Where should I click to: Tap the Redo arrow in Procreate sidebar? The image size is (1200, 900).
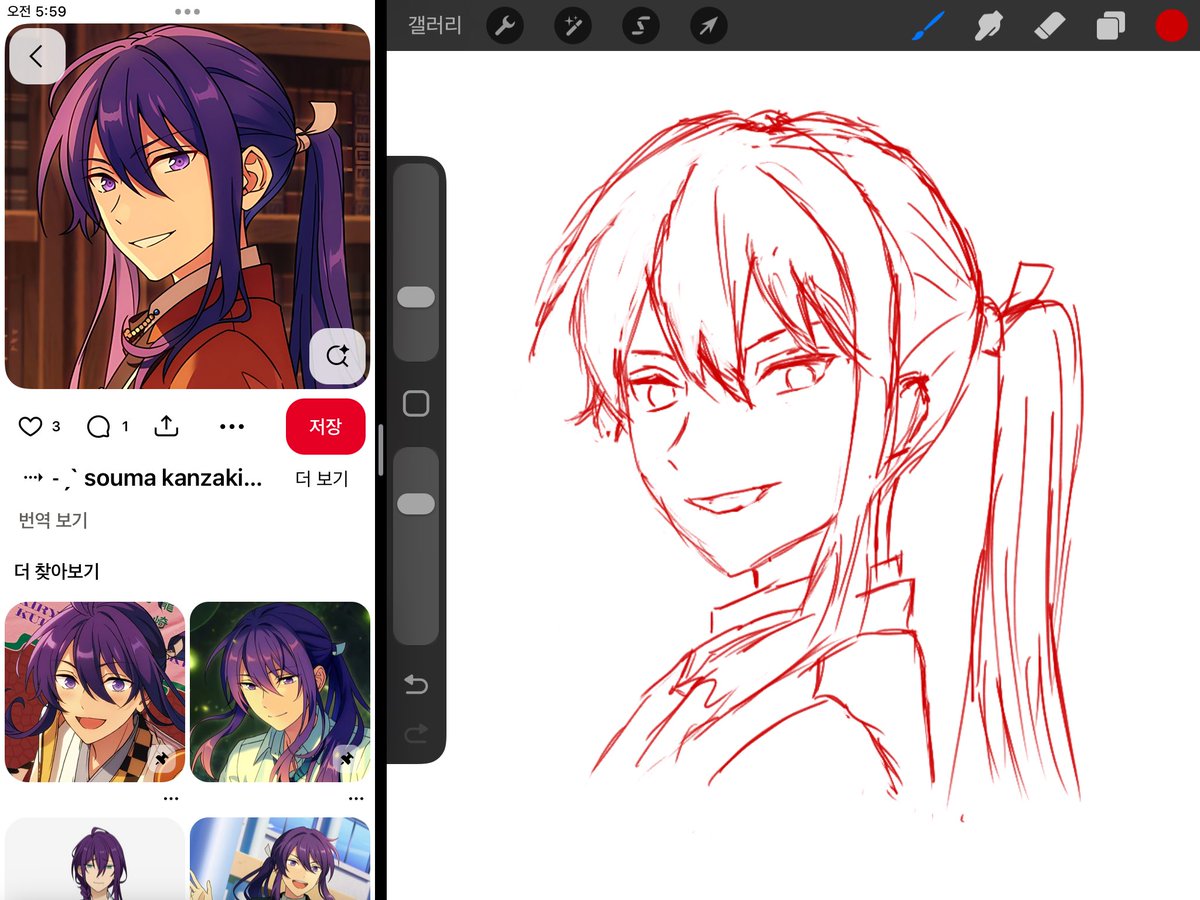click(415, 735)
